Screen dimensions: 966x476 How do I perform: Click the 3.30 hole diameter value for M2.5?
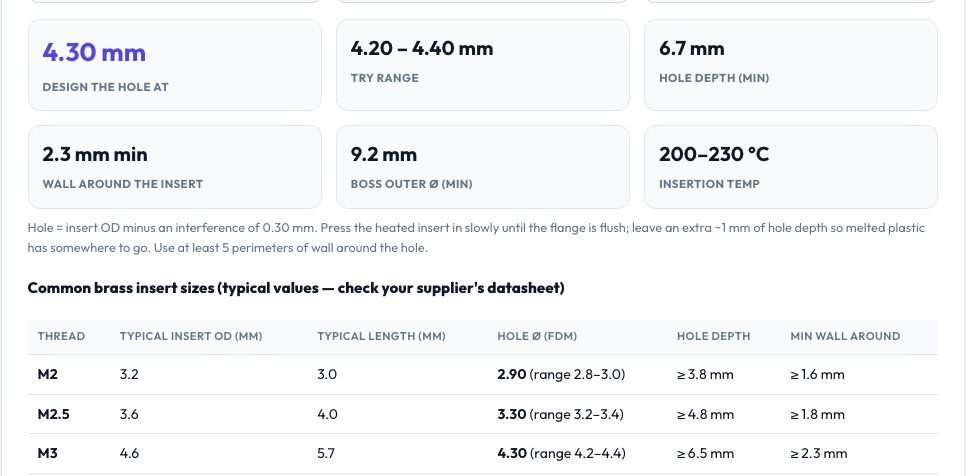tap(511, 414)
